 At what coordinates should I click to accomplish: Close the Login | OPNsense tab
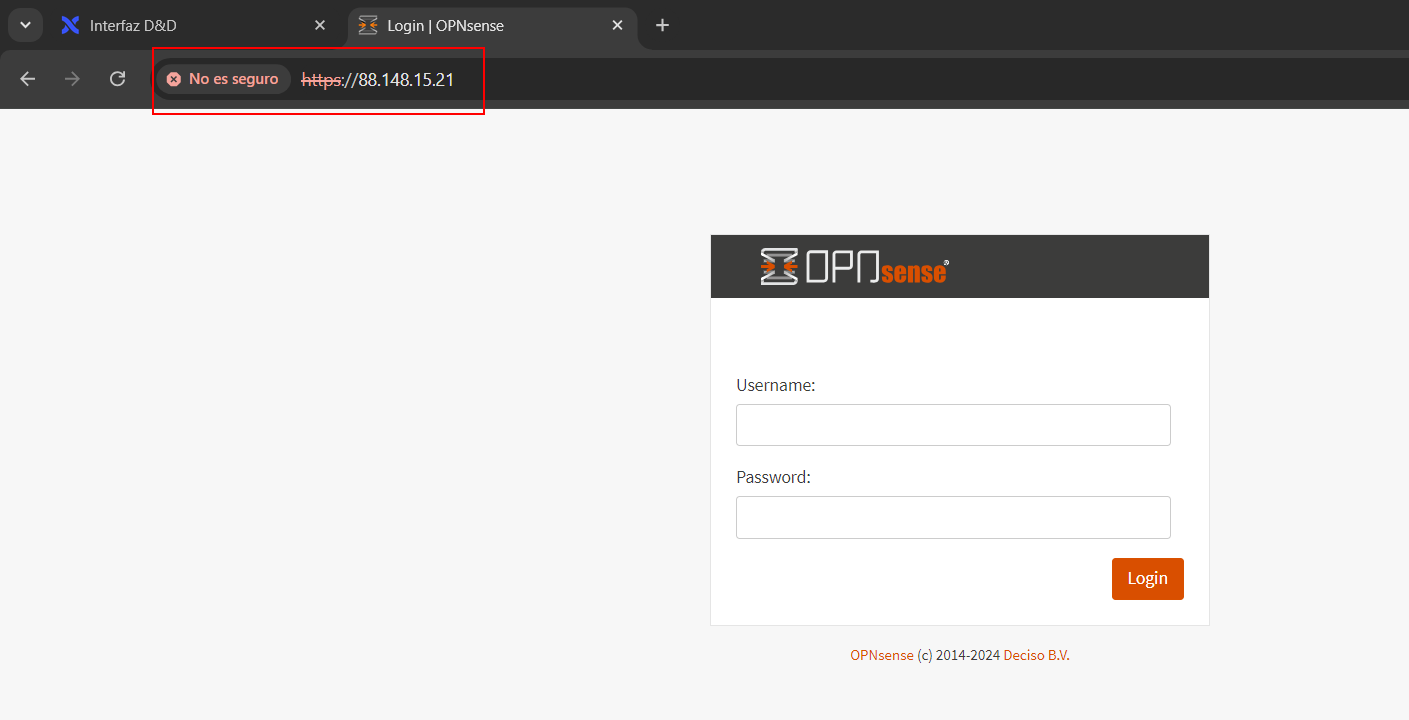point(618,26)
